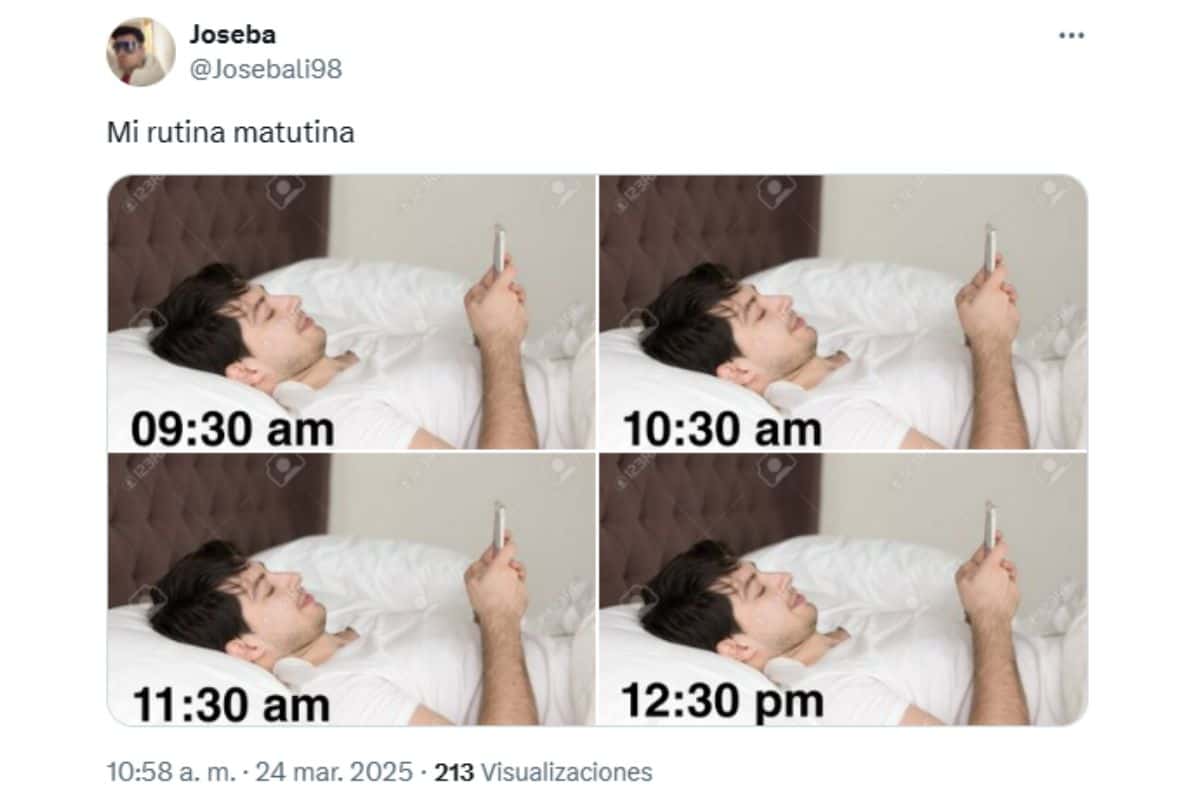Click the phone held in the 11:30 am photo
This screenshot has width=1200, height=800.
point(499,527)
